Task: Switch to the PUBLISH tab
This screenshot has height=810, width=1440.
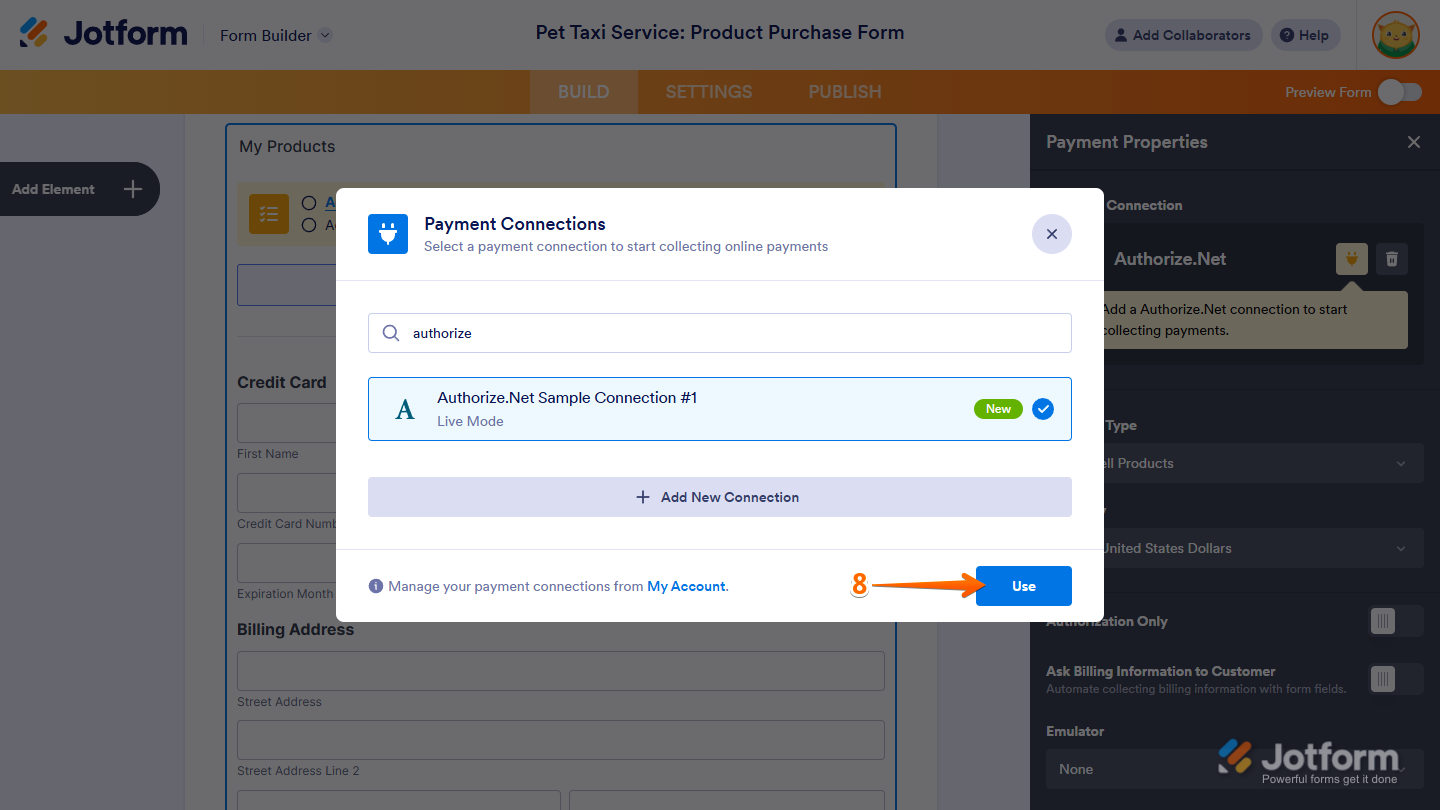Action: (844, 92)
